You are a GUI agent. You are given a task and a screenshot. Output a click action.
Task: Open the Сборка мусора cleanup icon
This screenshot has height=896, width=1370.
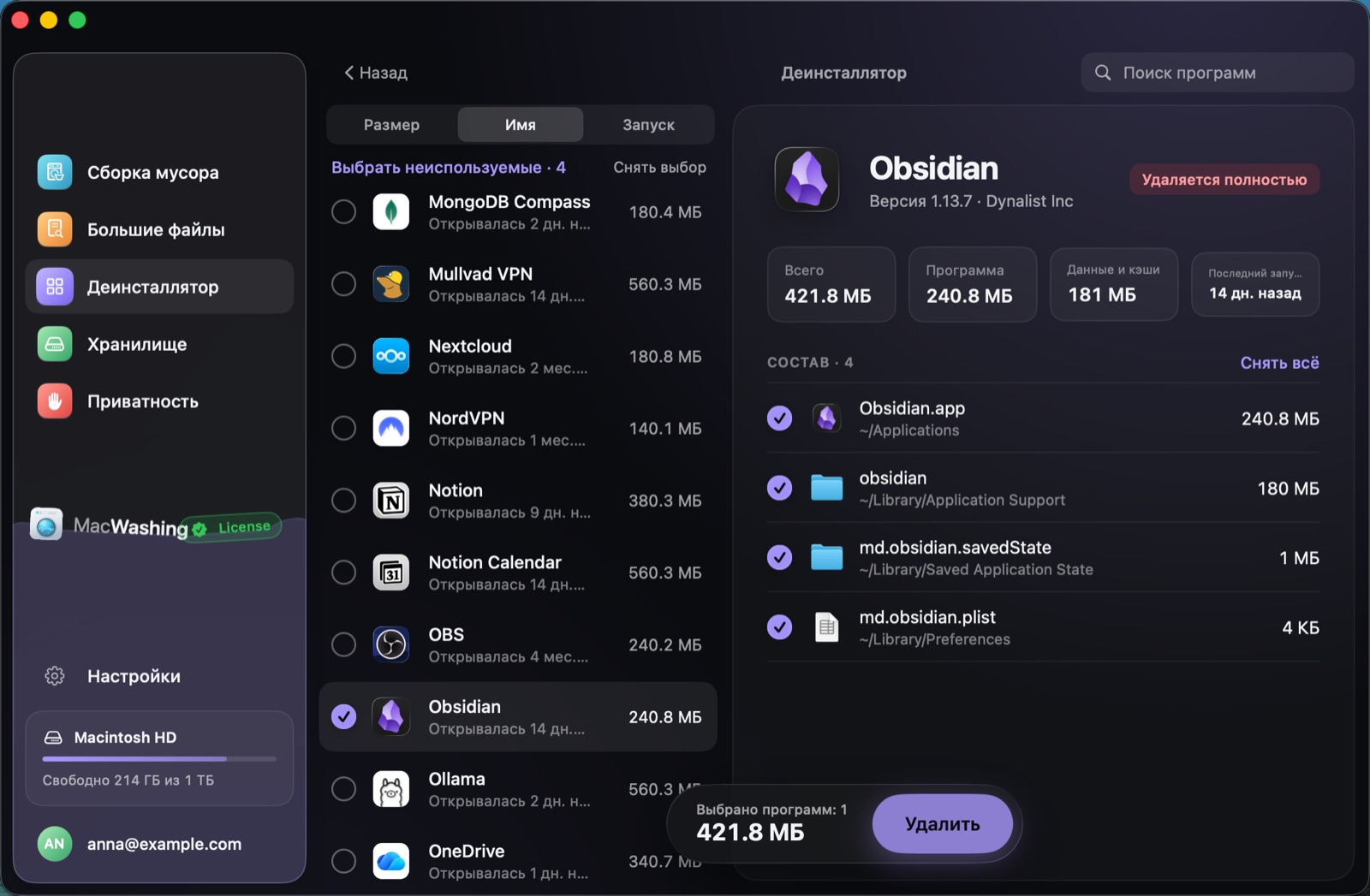point(55,172)
